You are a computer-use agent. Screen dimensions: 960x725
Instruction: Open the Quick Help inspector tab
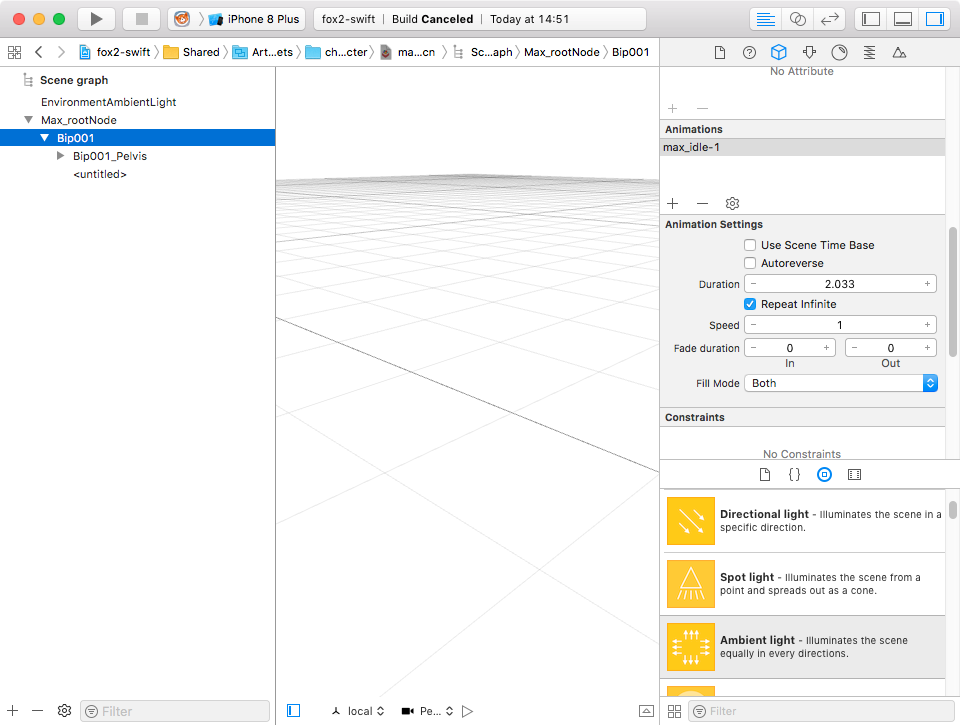749,53
